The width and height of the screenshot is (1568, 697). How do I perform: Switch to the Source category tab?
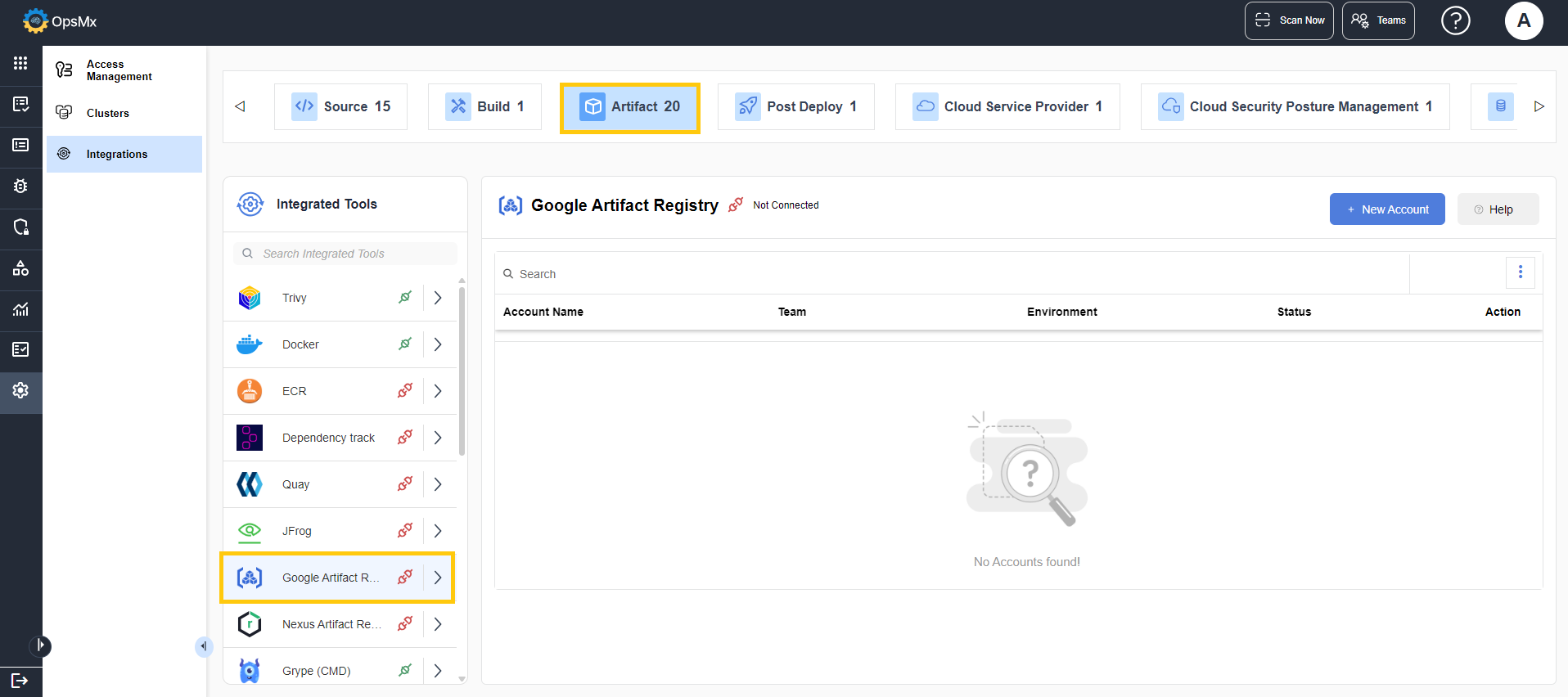pyautogui.click(x=341, y=106)
